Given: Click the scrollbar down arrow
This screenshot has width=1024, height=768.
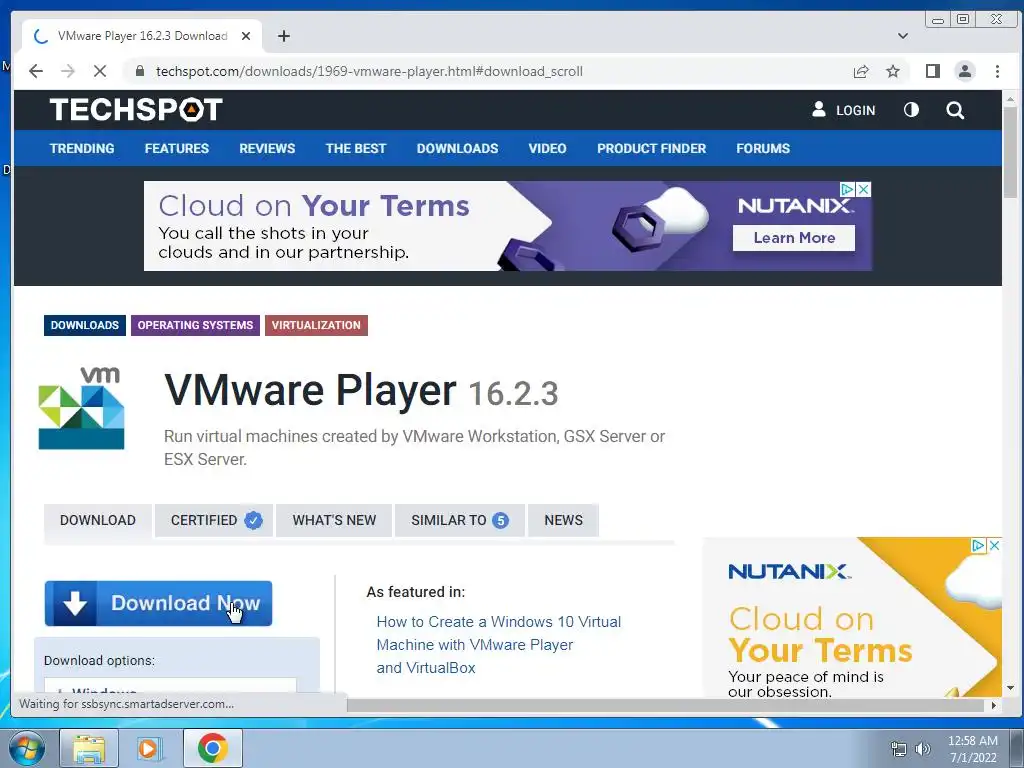Looking at the screenshot, I should pyautogui.click(x=1010, y=688).
